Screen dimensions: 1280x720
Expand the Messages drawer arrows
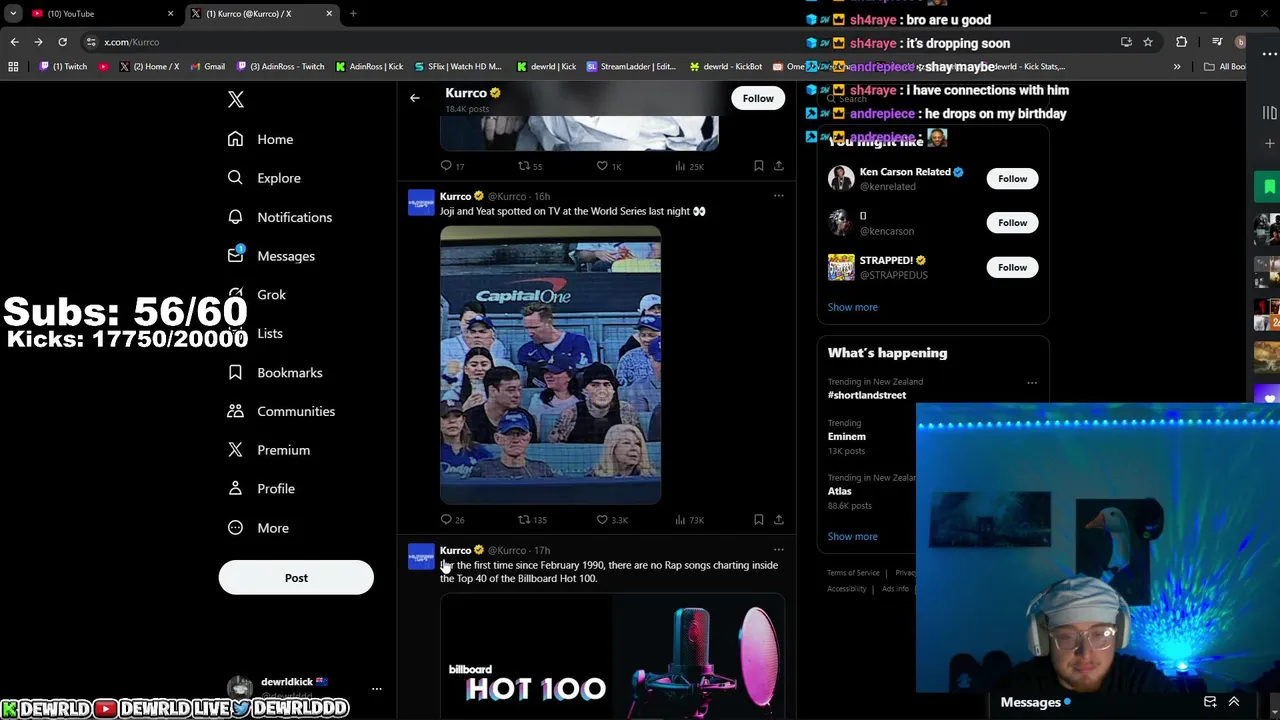coord(1234,702)
